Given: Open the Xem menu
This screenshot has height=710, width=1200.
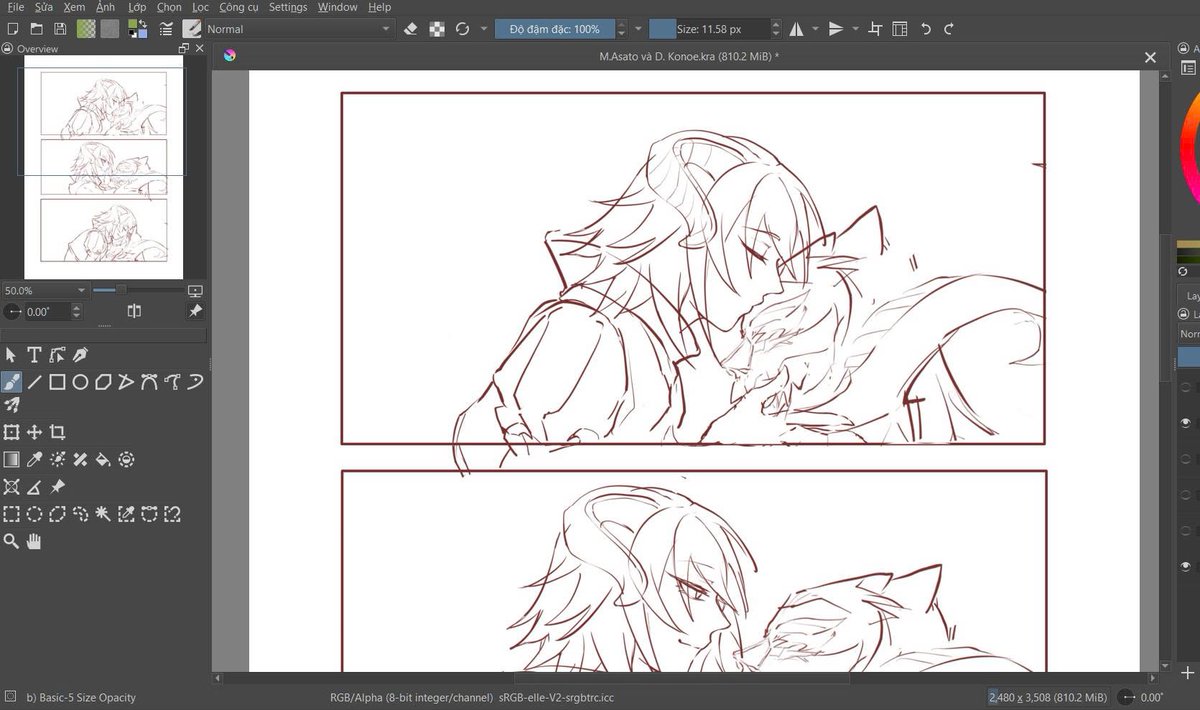Looking at the screenshot, I should pyautogui.click(x=74, y=7).
